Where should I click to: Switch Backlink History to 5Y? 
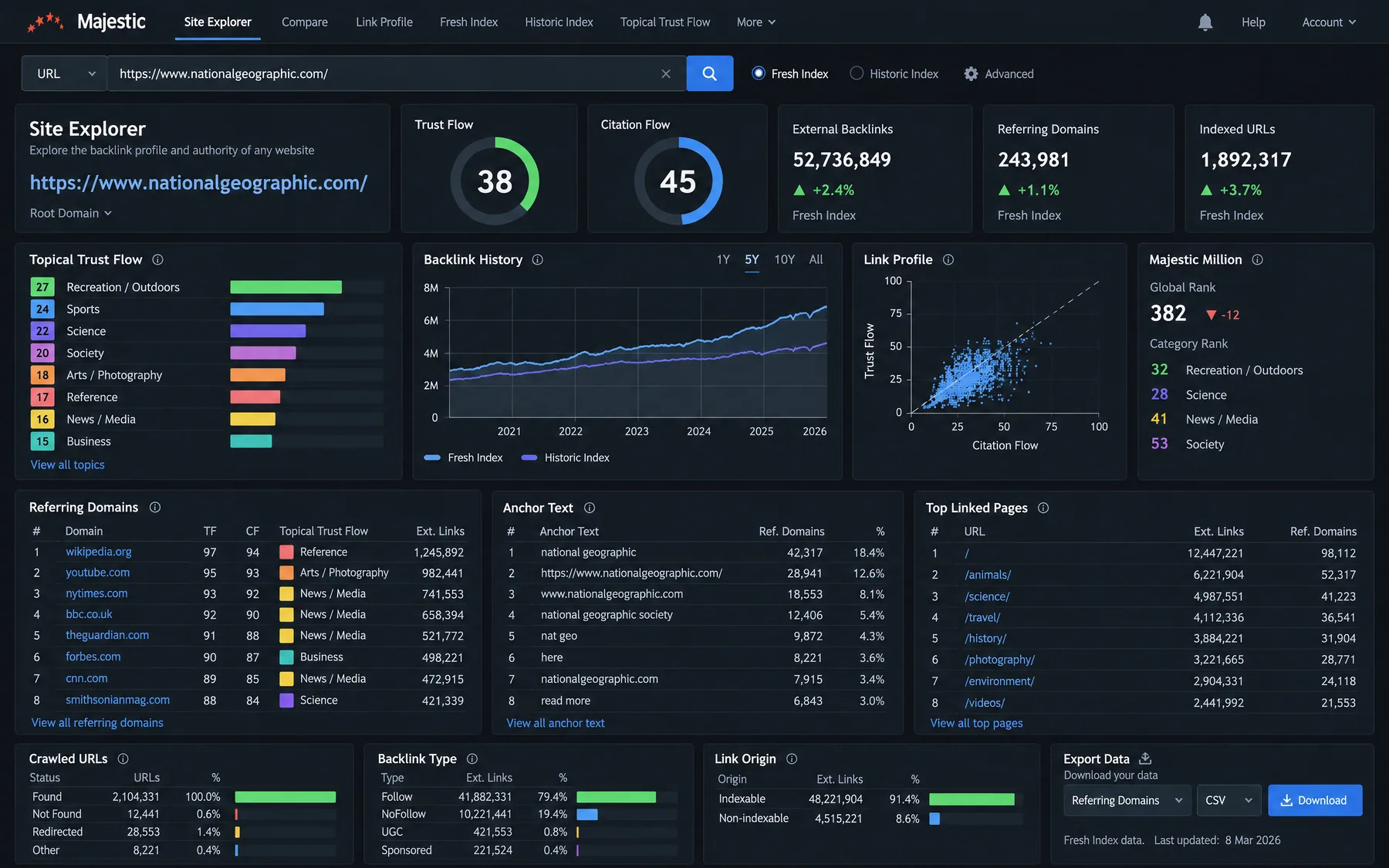[x=752, y=260]
